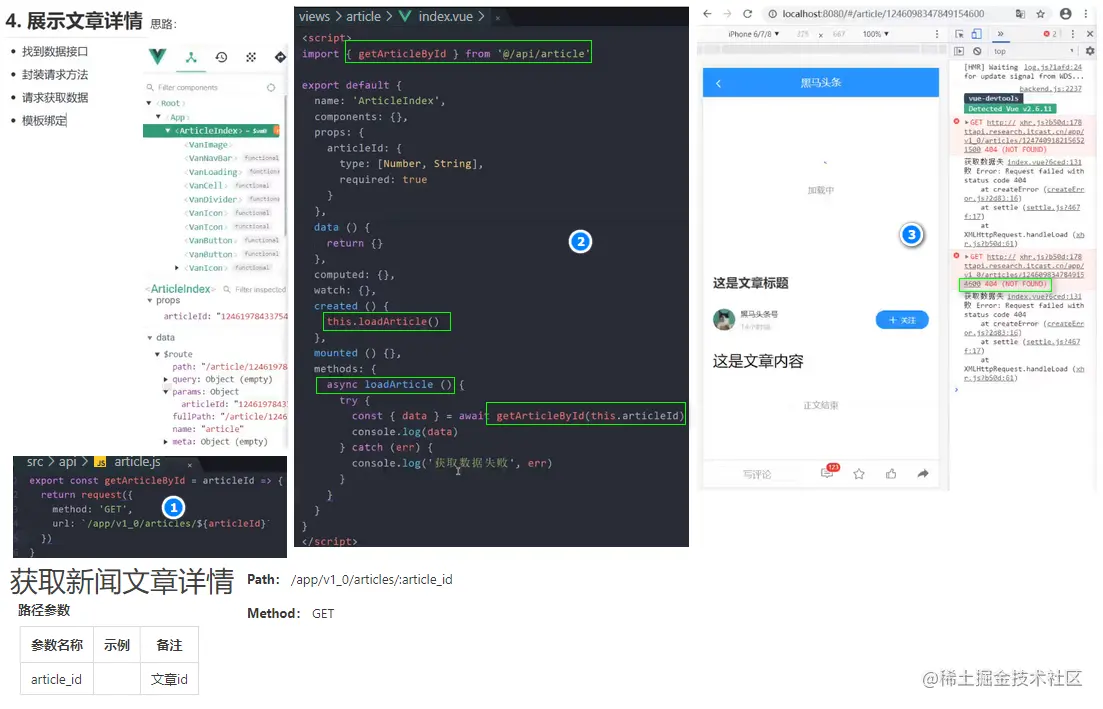Image resolution: width=1103 pixels, height=709 pixels.
Task: Open console settings gear
Action: pyautogui.click(x=1090, y=51)
